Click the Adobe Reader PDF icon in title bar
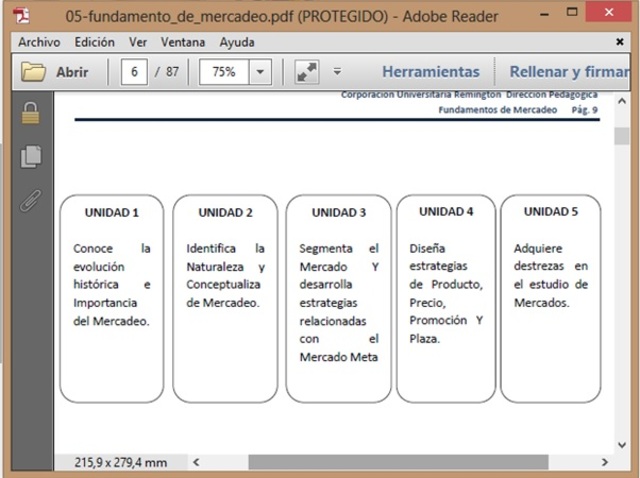This screenshot has height=478, width=640. coord(21,16)
